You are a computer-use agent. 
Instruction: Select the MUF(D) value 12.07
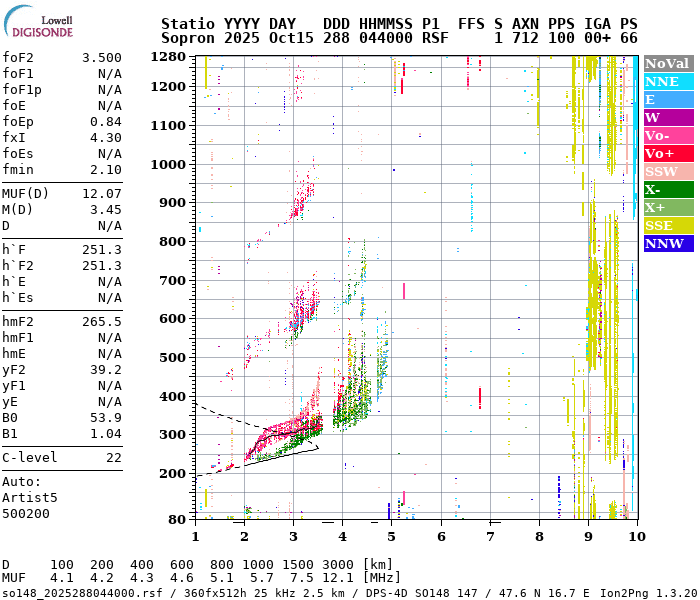102,194
